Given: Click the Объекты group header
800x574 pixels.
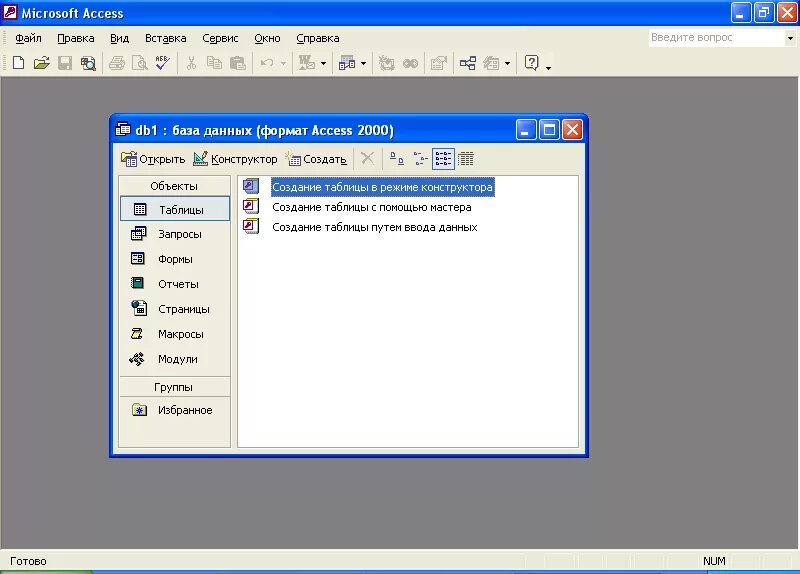Looking at the screenshot, I should [174, 186].
